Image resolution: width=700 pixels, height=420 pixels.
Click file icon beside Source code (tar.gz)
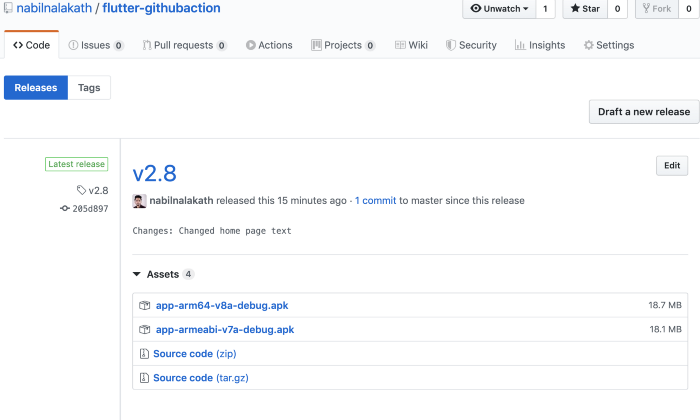coord(145,377)
